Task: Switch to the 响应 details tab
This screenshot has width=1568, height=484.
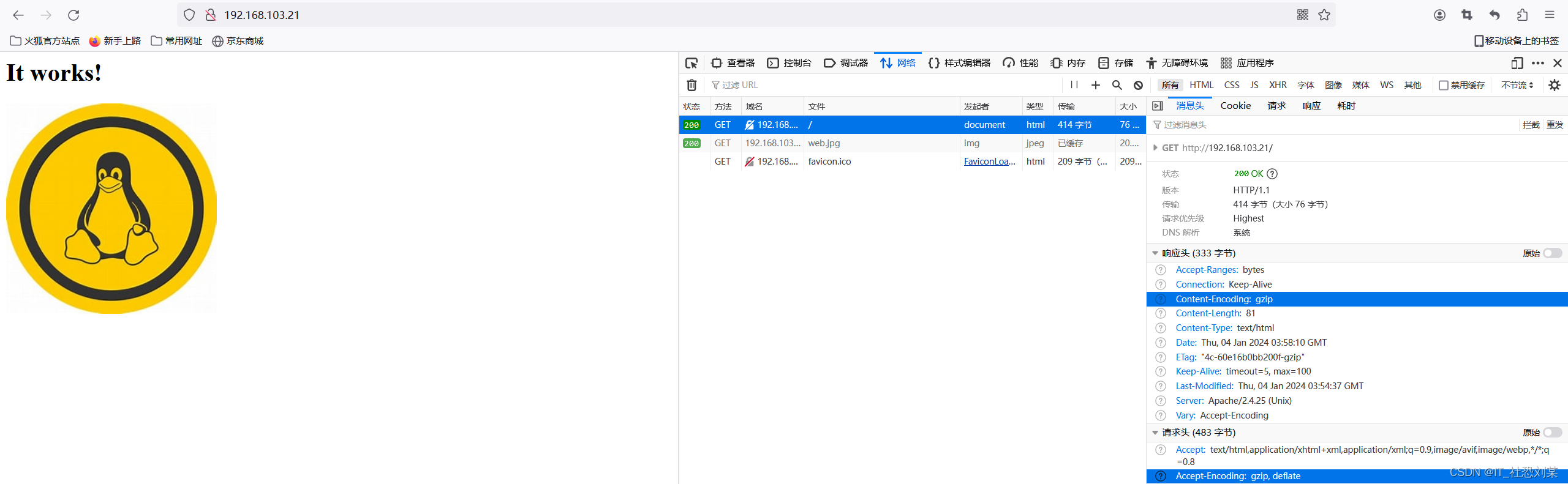Action: click(1311, 106)
